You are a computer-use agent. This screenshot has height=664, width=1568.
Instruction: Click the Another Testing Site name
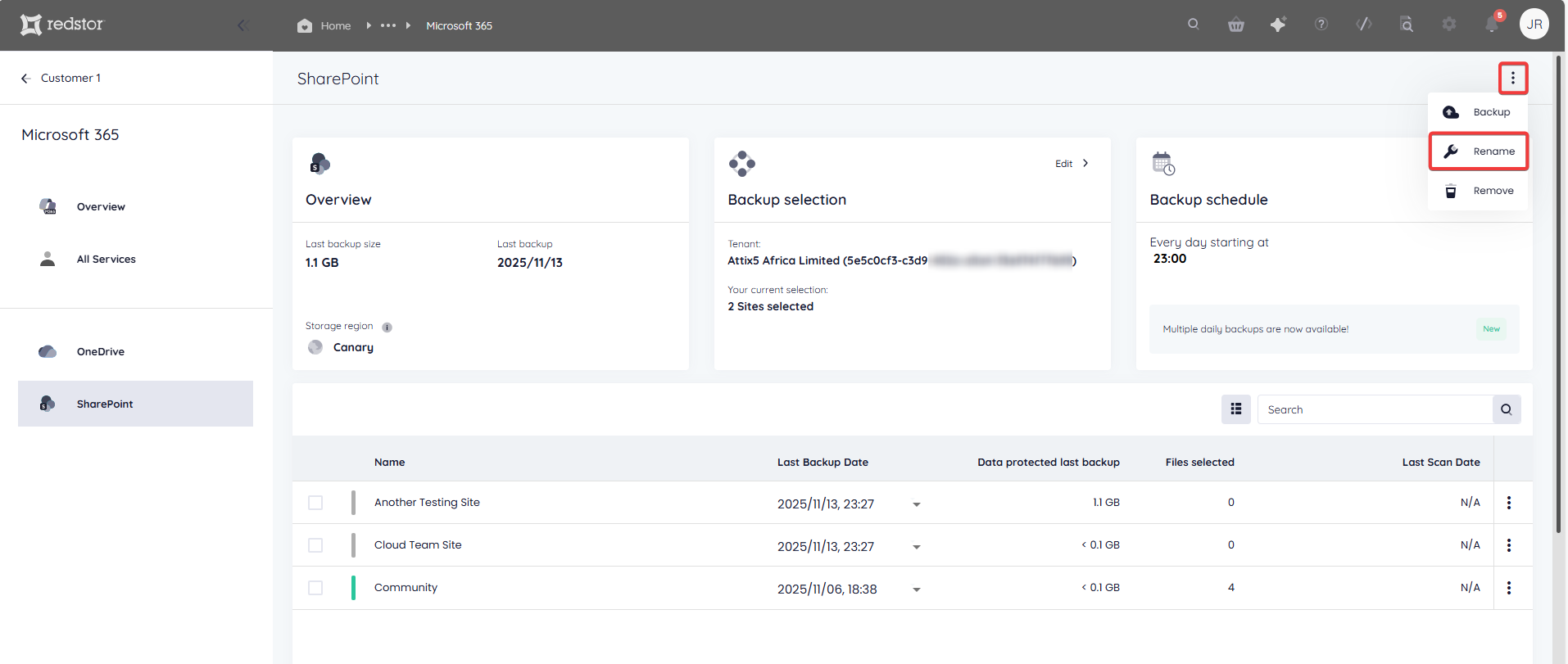[x=427, y=503]
